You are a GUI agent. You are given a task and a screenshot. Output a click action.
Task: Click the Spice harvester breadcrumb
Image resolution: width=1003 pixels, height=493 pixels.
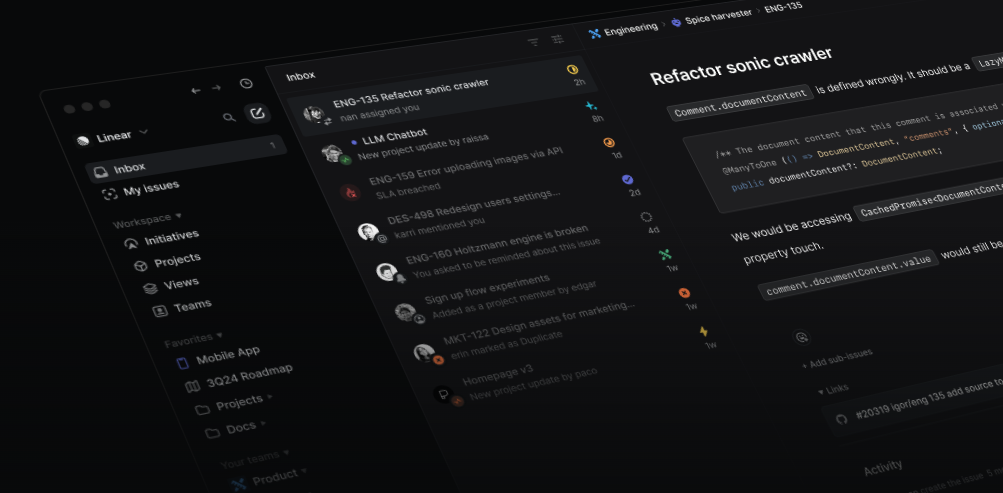click(x=711, y=17)
